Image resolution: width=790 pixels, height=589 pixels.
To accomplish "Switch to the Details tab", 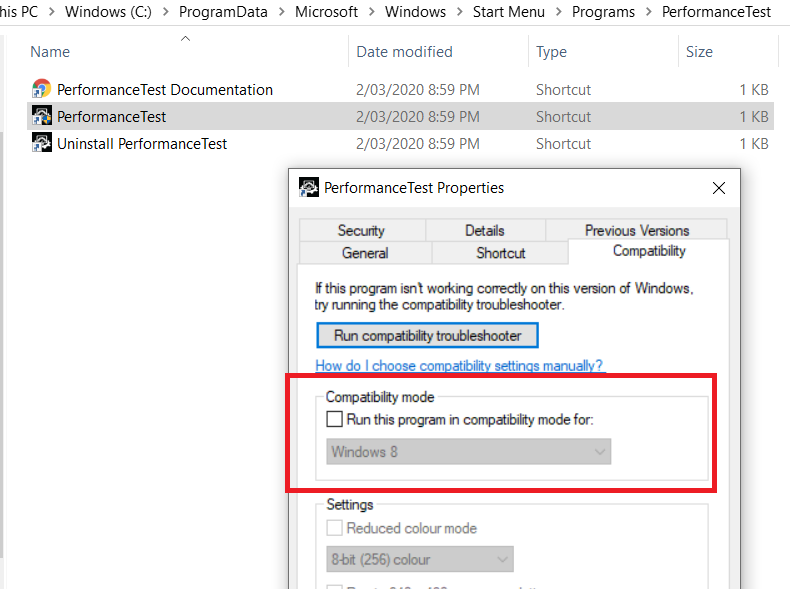I will (x=485, y=230).
